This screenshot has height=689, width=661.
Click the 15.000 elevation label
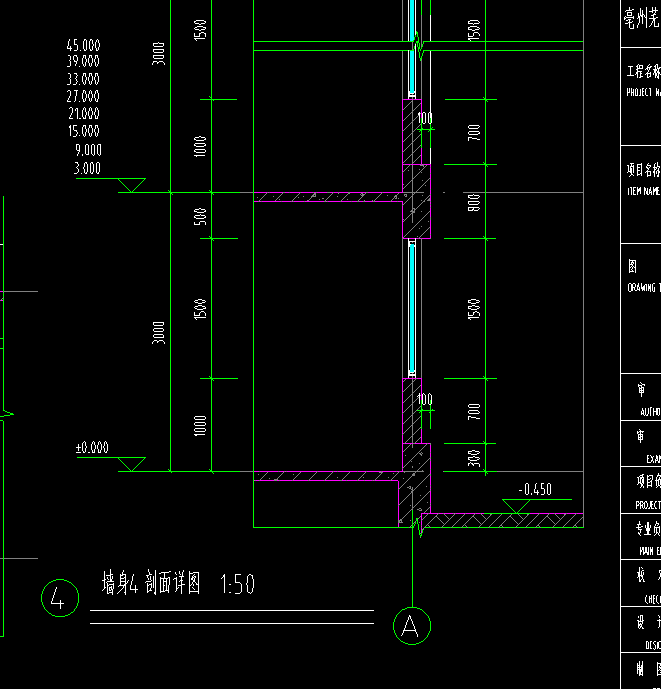click(x=84, y=131)
